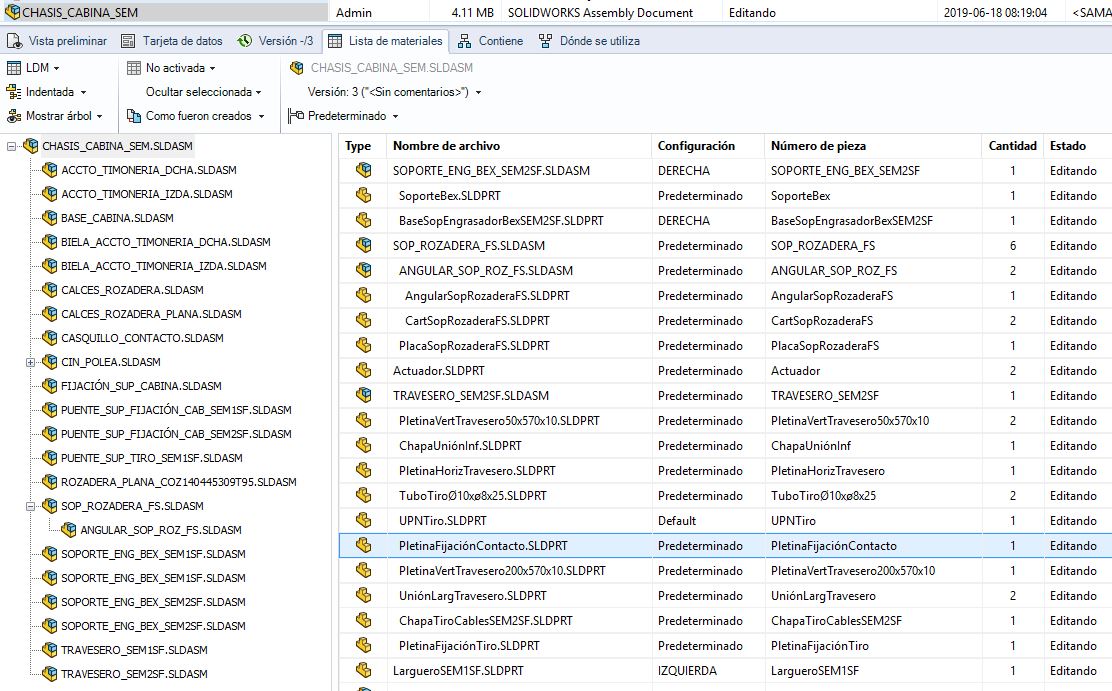
Task: Click the ACCTO_TIMONERIA_DCHA.SLDASM assembly icon
Action: coord(50,170)
